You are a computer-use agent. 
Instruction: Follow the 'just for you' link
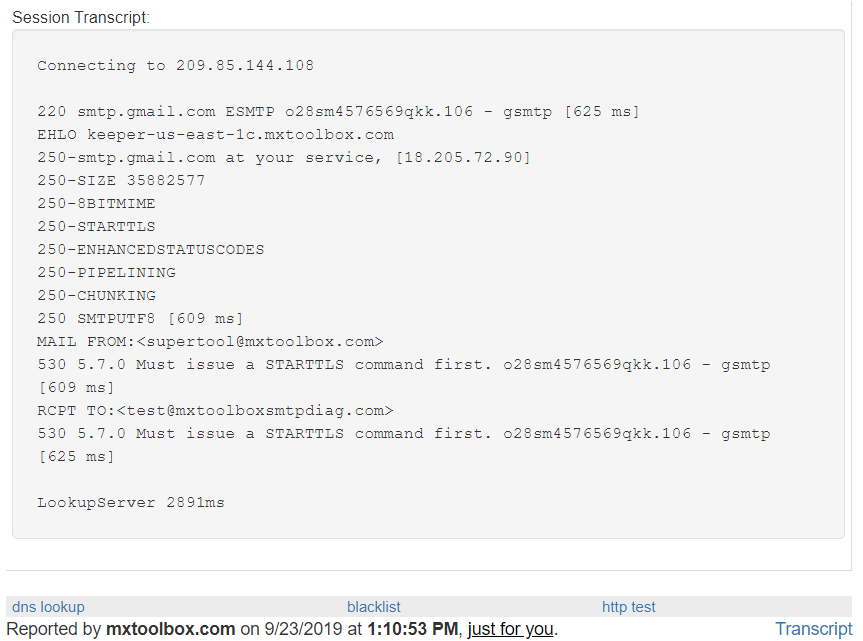coord(510,629)
